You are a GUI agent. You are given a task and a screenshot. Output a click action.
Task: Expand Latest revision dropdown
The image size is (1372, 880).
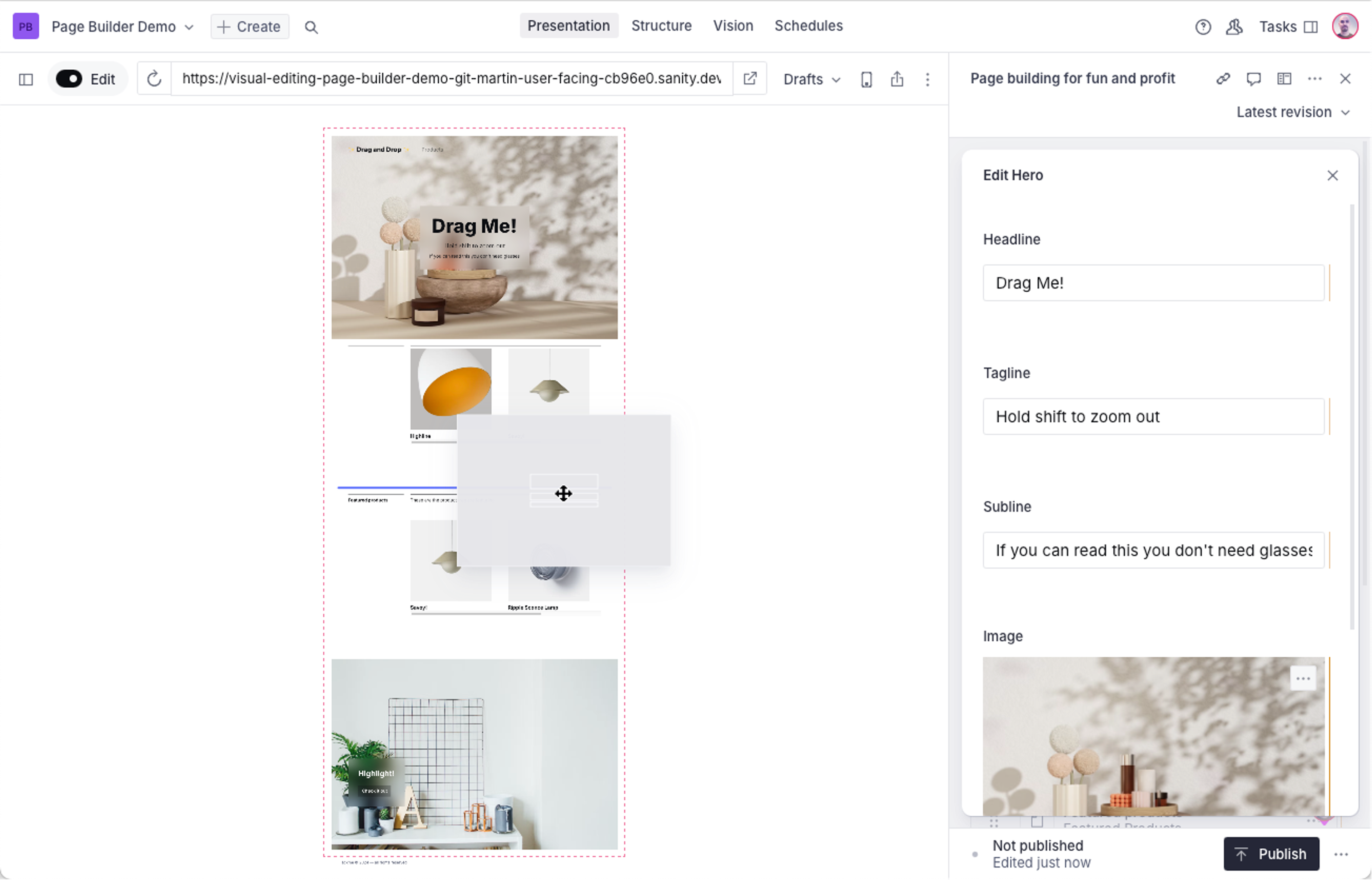click(1293, 112)
